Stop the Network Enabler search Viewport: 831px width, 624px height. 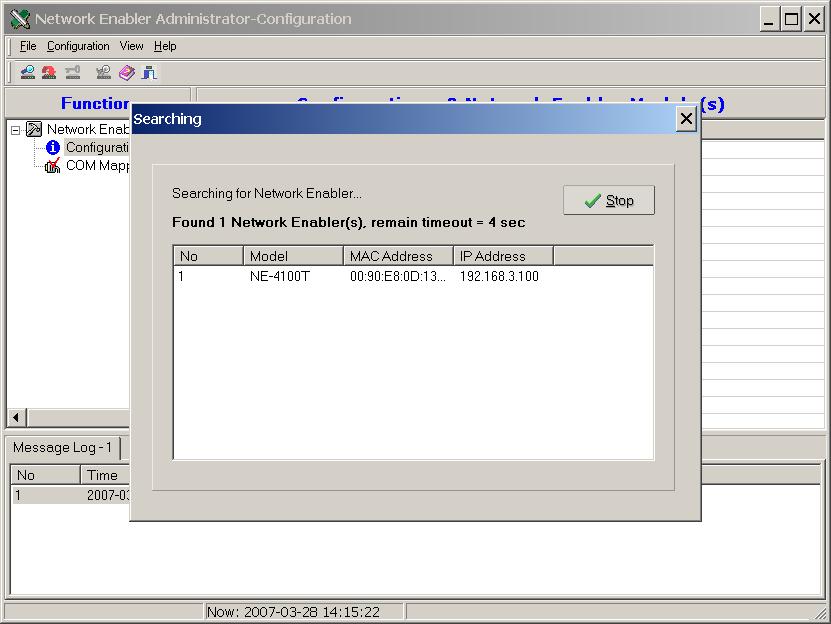(608, 200)
